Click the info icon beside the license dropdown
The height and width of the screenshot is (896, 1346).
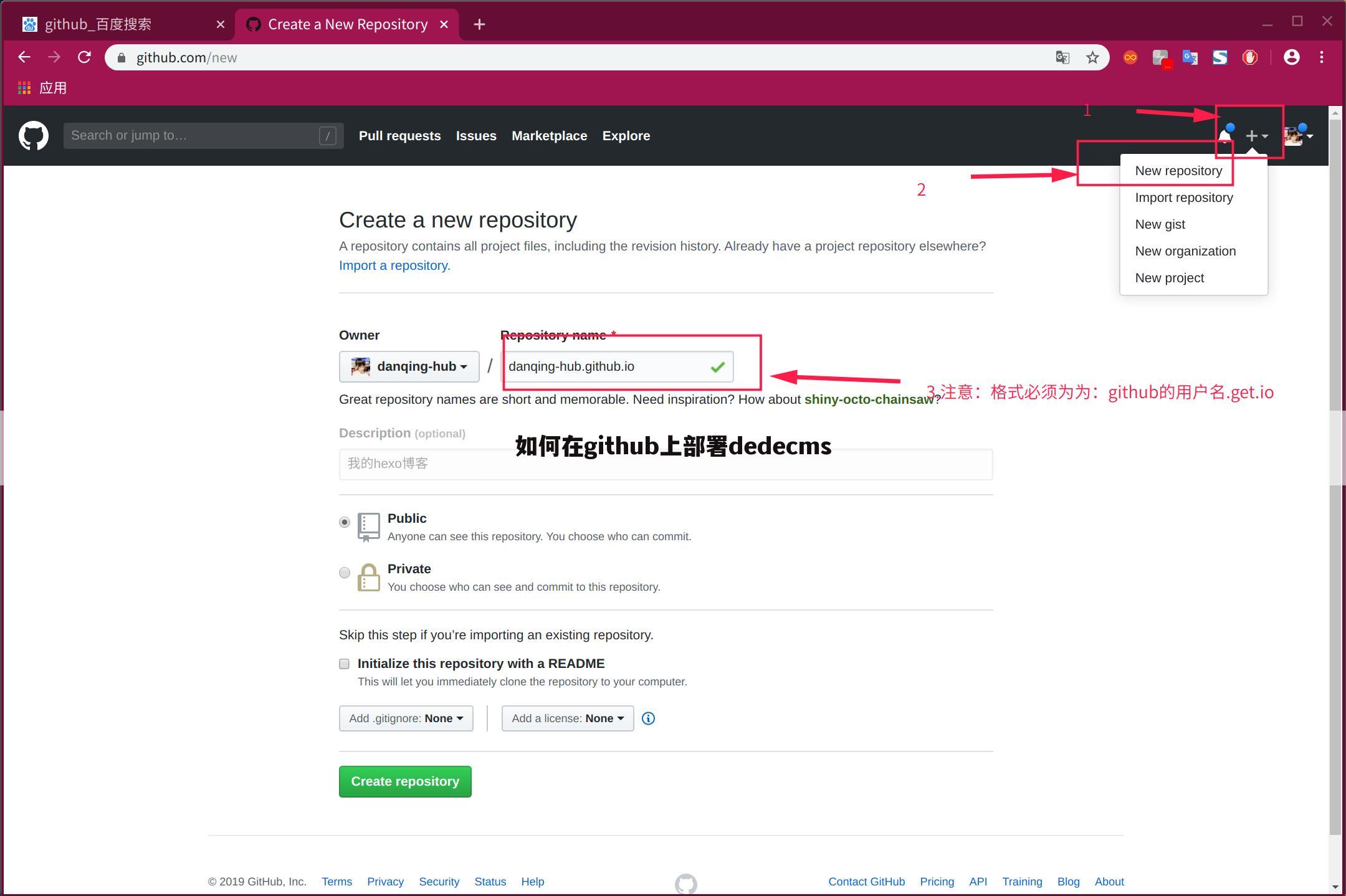(x=648, y=718)
